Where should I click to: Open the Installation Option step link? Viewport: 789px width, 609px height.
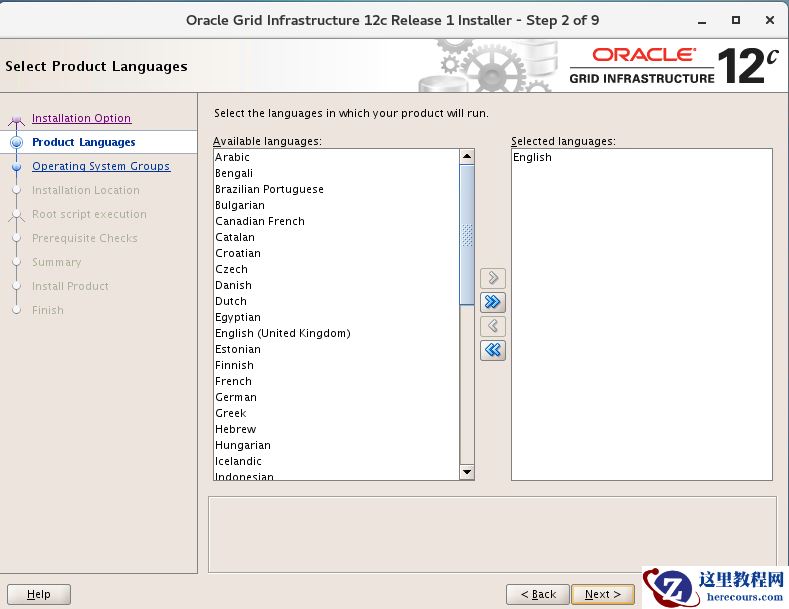click(x=82, y=118)
